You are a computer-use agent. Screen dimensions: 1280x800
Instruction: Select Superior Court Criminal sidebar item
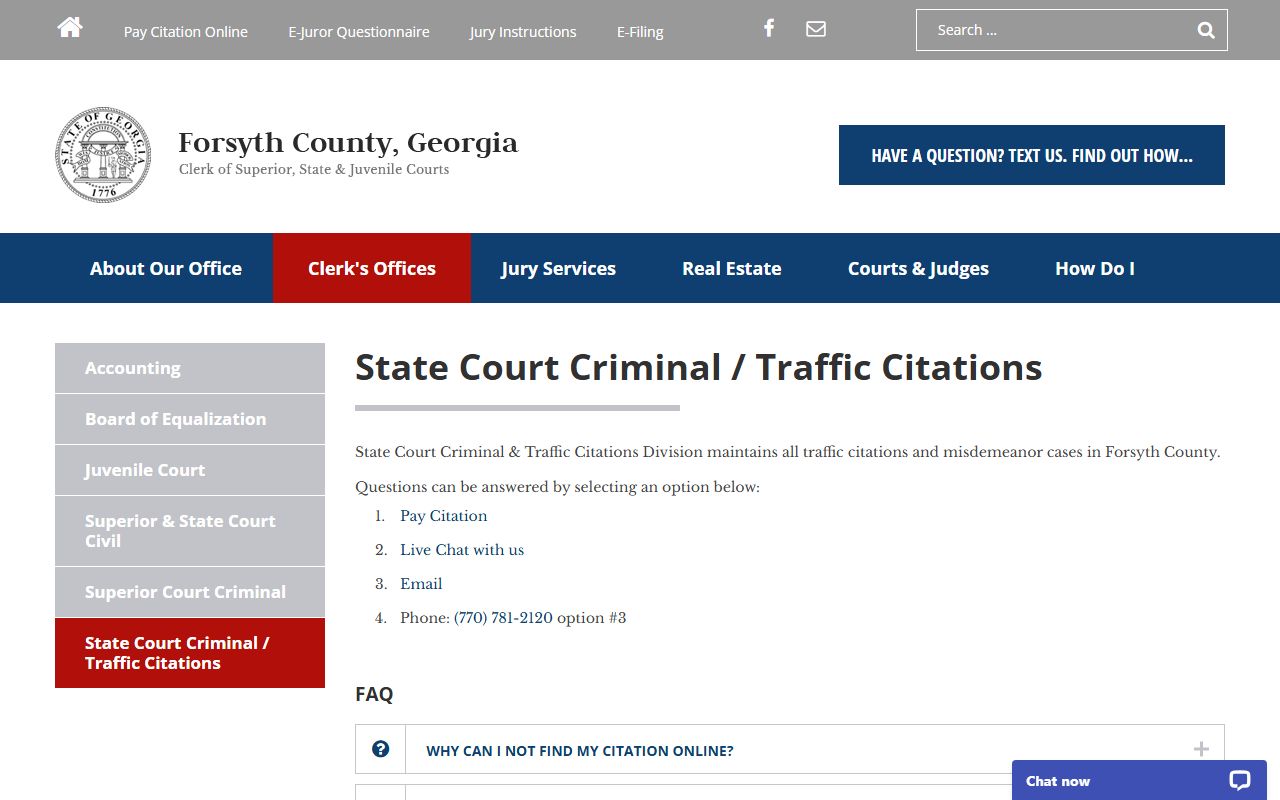pos(190,592)
